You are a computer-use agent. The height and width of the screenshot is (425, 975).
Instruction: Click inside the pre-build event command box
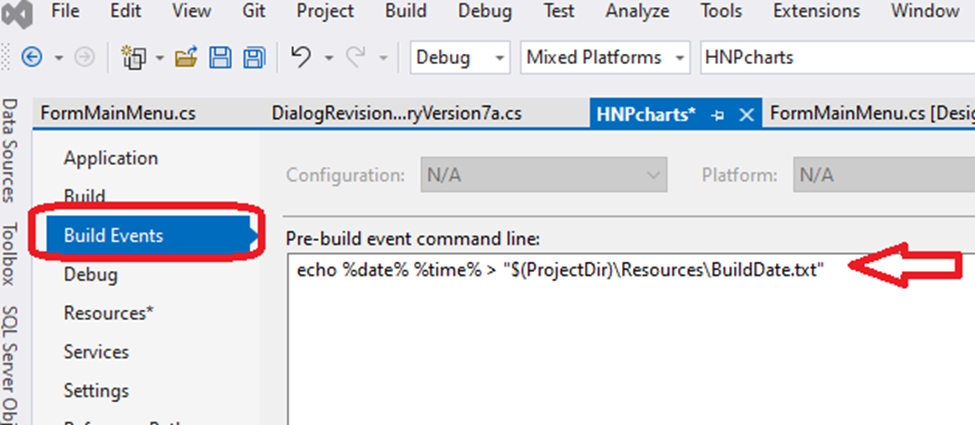(x=600, y=340)
